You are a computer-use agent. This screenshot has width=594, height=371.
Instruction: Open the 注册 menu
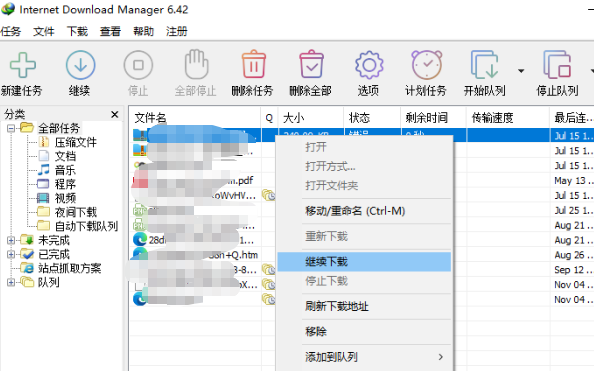click(177, 31)
